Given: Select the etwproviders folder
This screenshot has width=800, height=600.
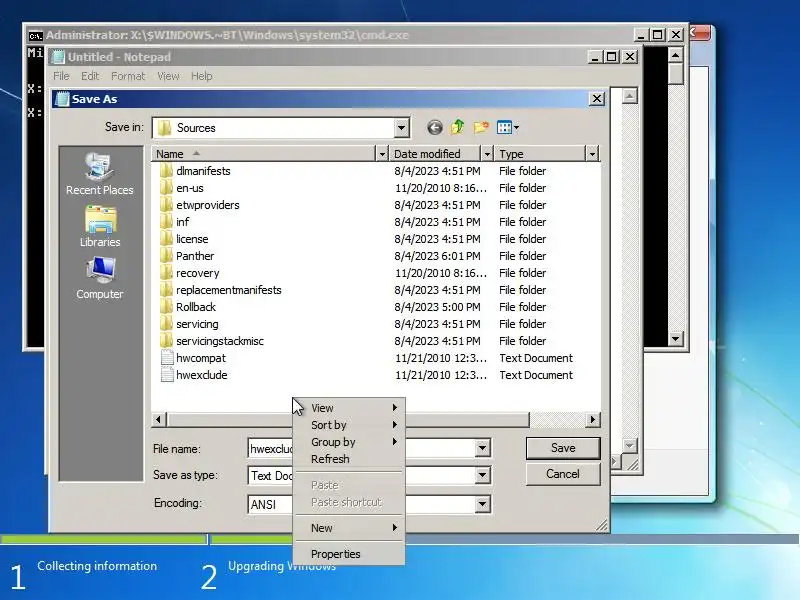Looking at the screenshot, I should 199,205.
